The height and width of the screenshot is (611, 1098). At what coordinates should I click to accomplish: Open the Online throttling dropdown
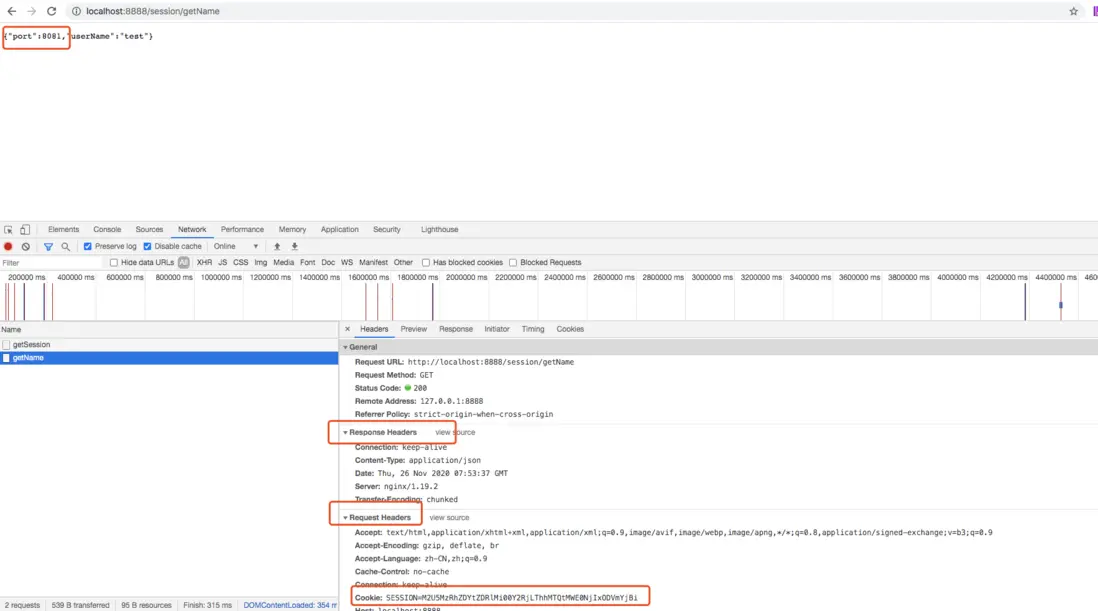pyautogui.click(x=236, y=246)
